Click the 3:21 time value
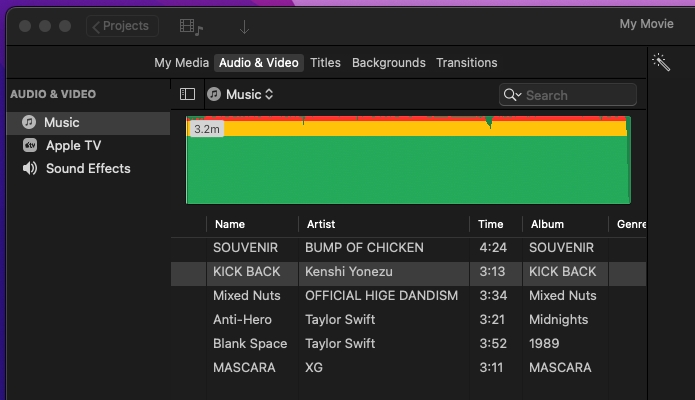The height and width of the screenshot is (400, 695). [492, 319]
